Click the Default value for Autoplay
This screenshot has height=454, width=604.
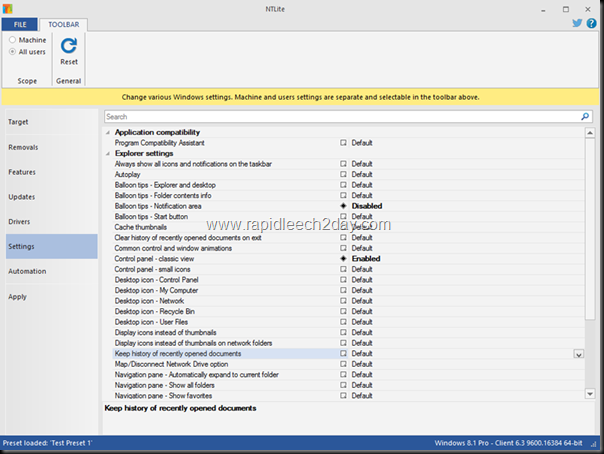click(x=362, y=174)
